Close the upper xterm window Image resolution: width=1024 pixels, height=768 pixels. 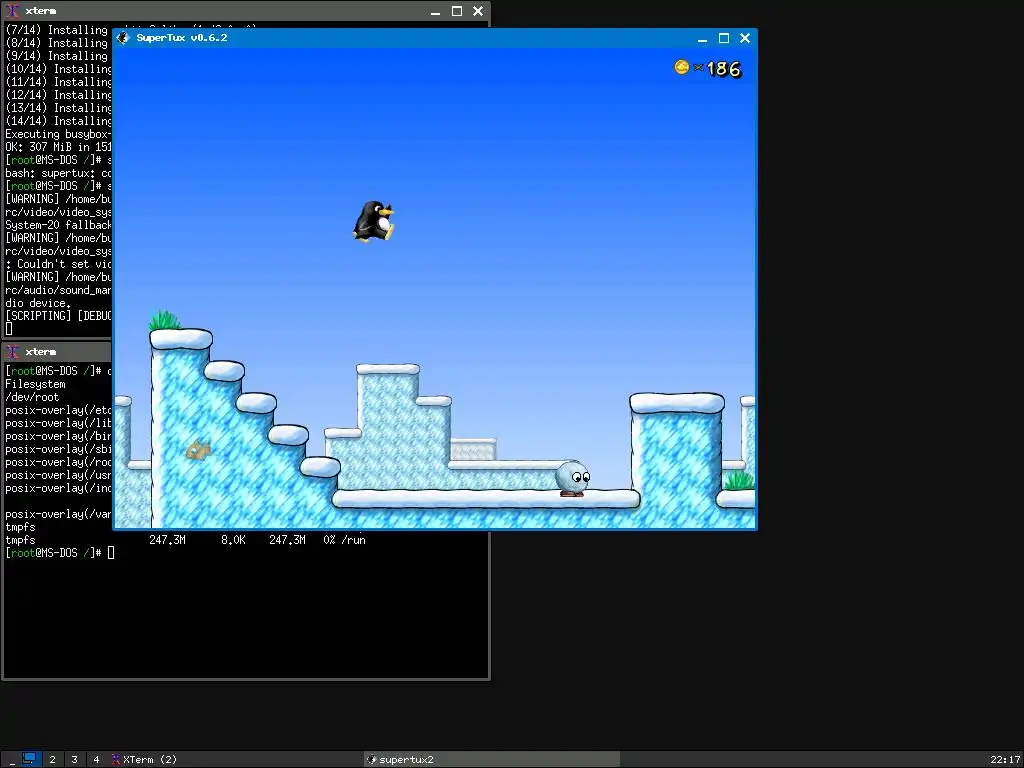point(478,11)
